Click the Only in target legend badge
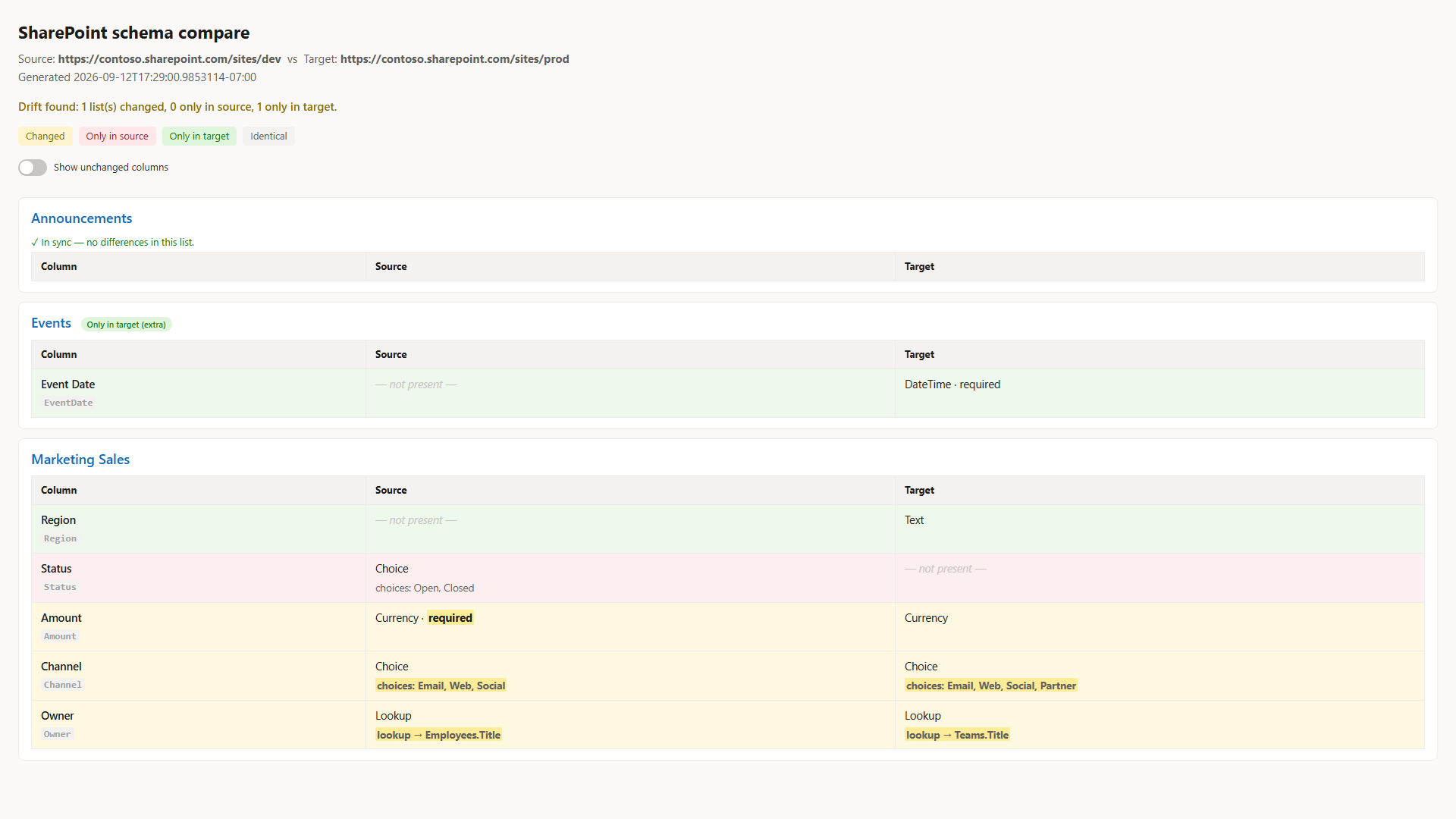 click(199, 136)
